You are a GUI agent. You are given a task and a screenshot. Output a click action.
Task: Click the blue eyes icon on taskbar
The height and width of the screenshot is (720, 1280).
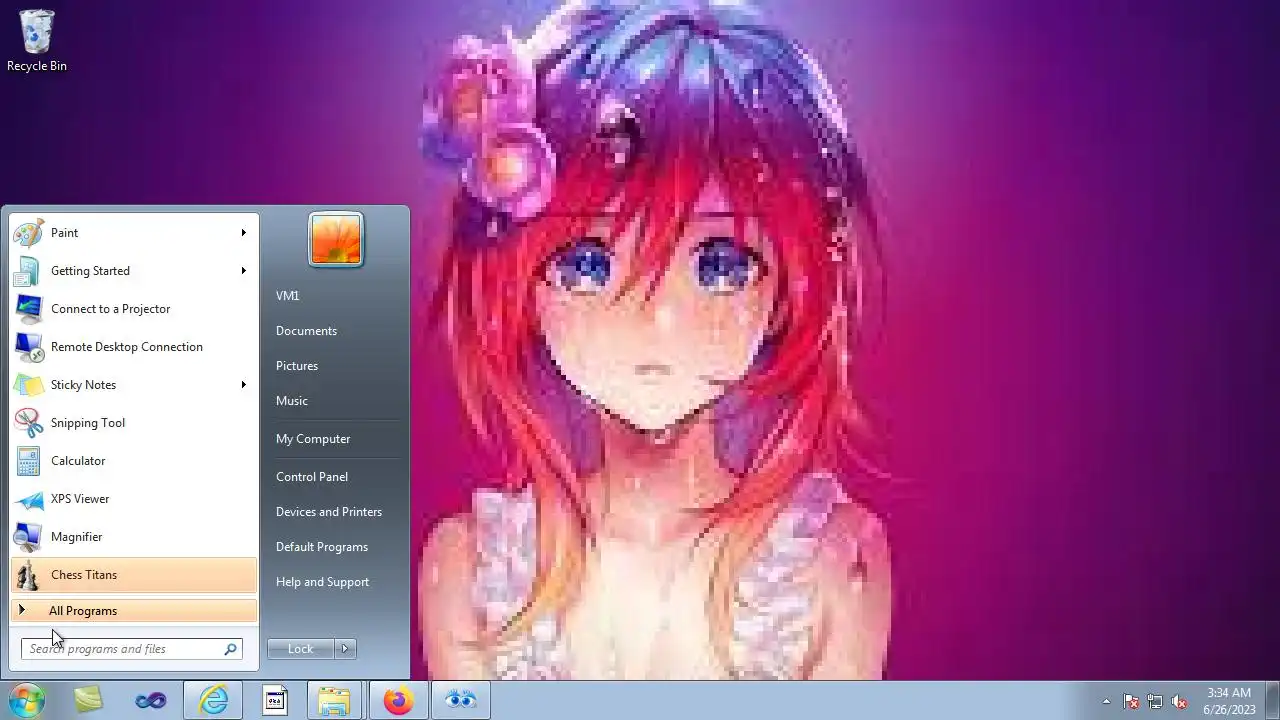pos(460,701)
